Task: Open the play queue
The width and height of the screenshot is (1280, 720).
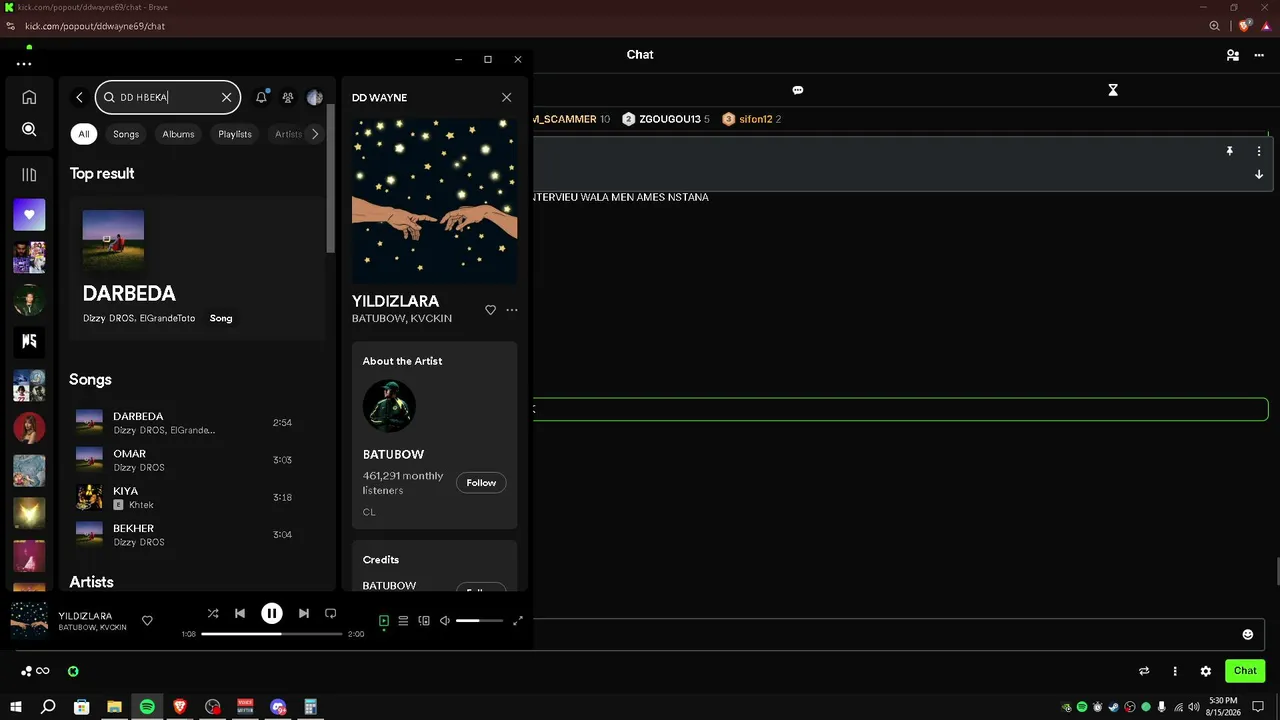Action: 403,621
